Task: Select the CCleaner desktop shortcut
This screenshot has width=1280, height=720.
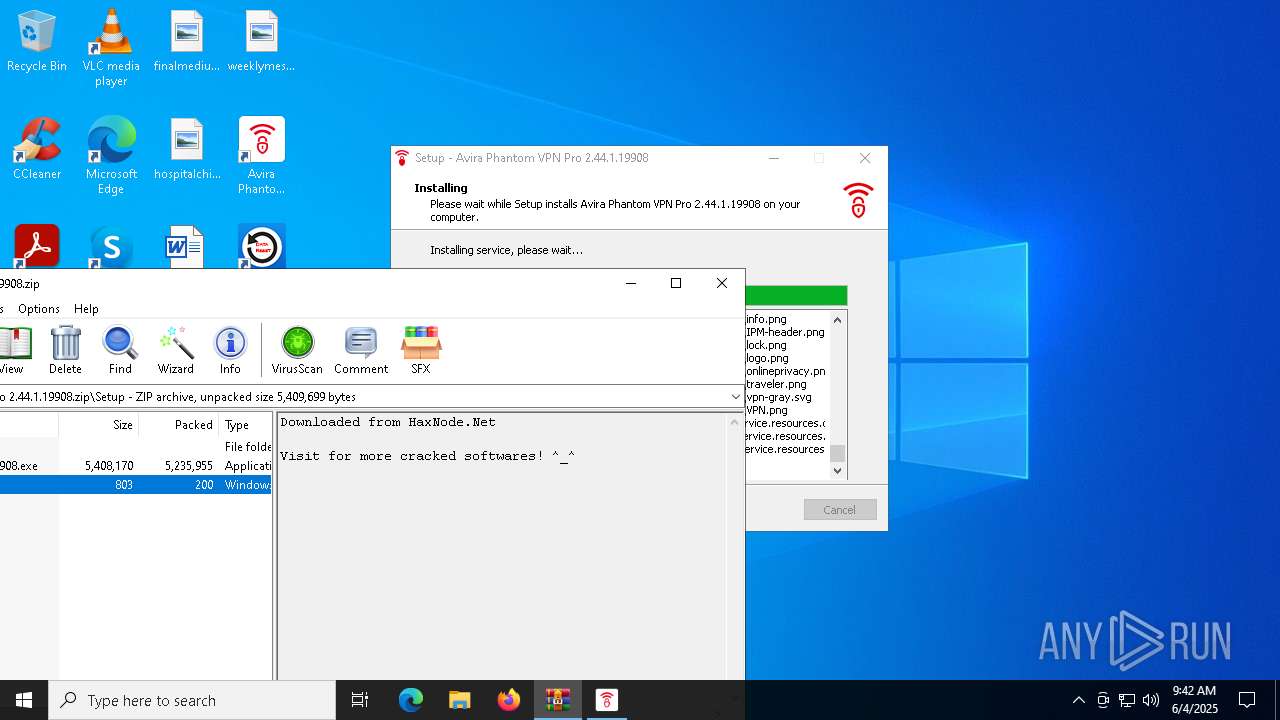Action: tap(37, 149)
